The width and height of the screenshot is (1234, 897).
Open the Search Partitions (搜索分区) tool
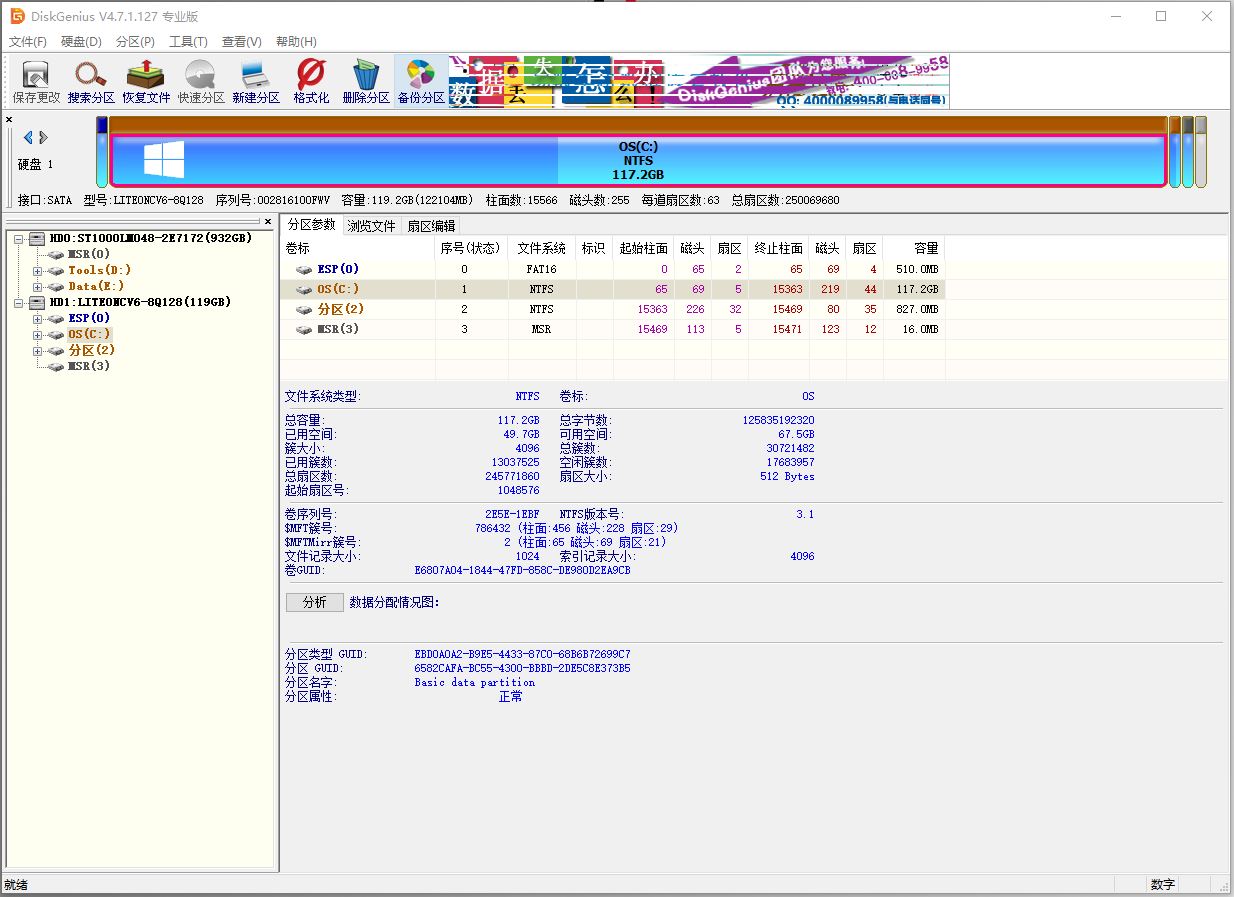point(91,82)
